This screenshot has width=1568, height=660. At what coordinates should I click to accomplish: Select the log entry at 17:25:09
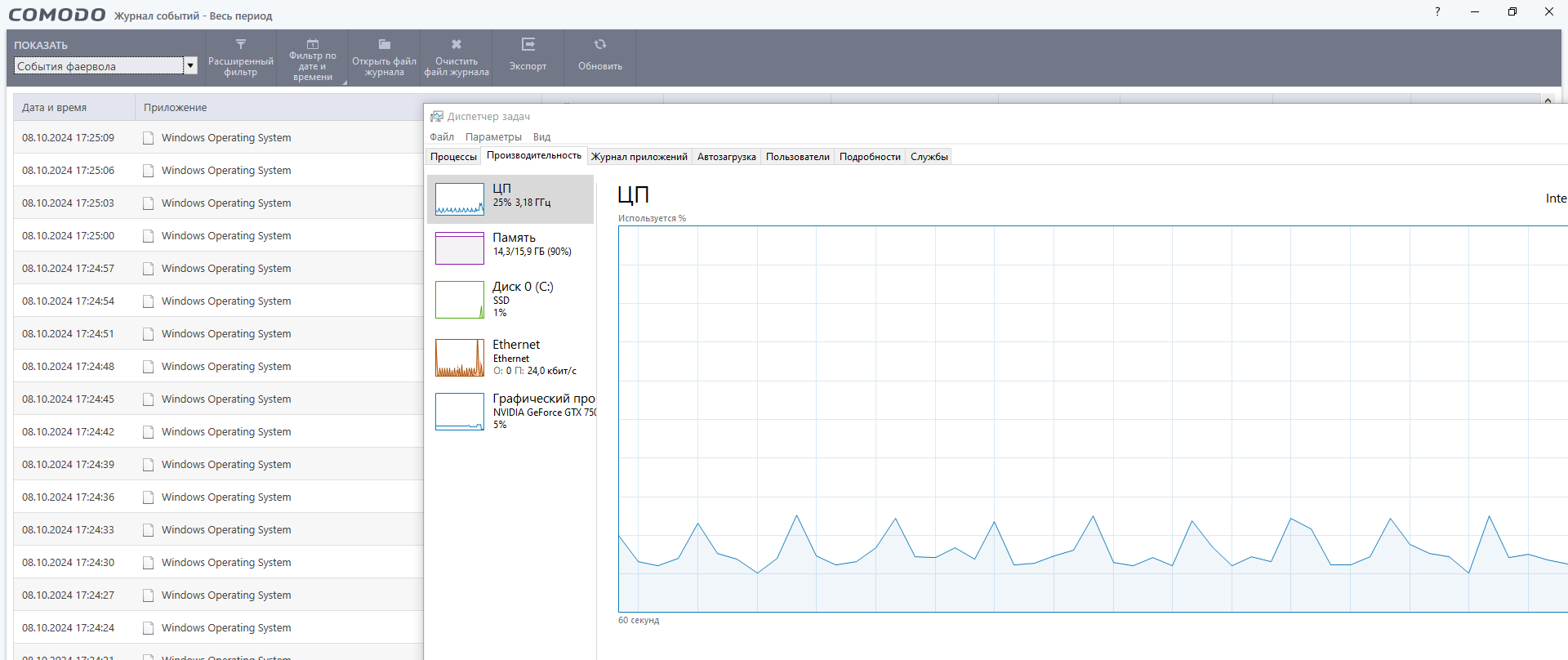218,137
